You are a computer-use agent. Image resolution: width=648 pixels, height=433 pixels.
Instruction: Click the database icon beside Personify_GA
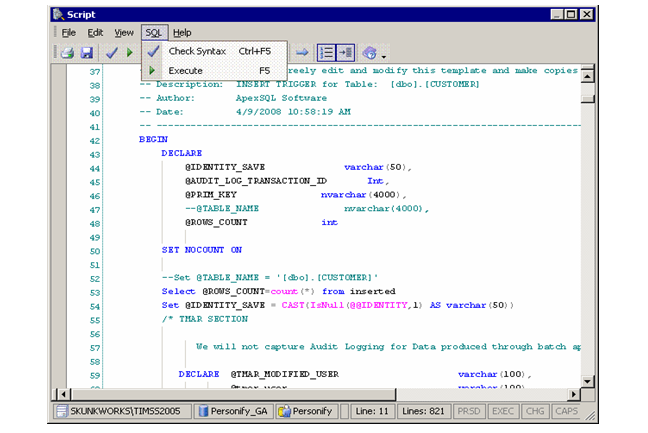coord(203,411)
